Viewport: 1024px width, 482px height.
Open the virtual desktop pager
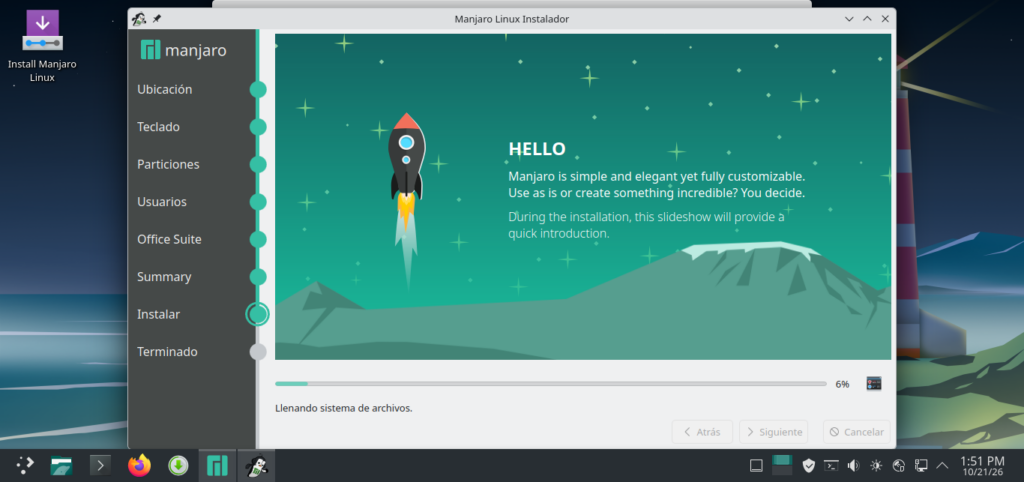click(782, 465)
